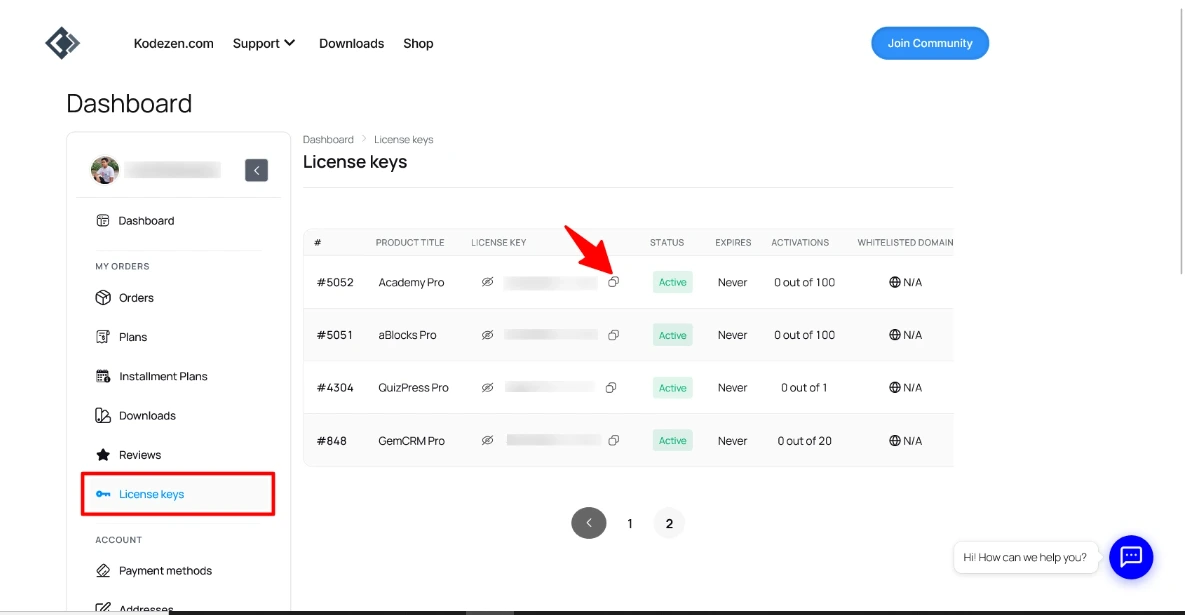Click the ACTIVATIONS column header
1185x615 pixels.
(800, 243)
